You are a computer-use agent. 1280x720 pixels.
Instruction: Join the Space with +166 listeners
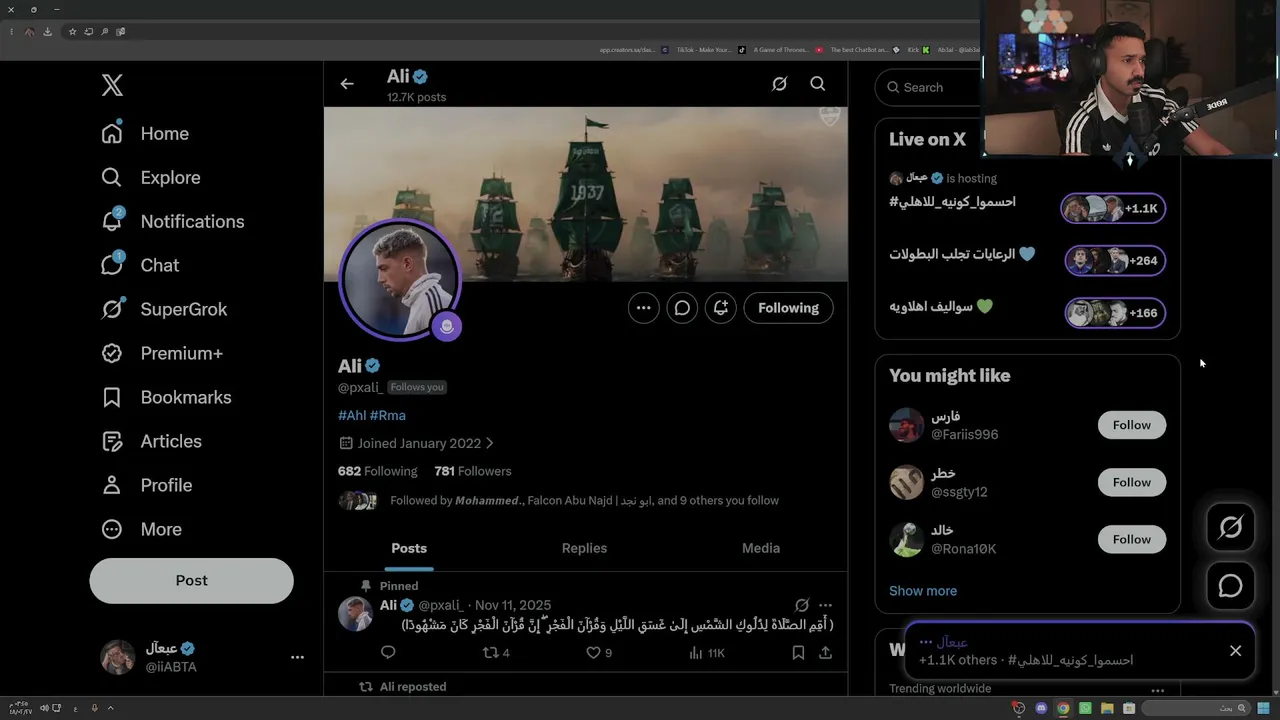pos(1115,313)
